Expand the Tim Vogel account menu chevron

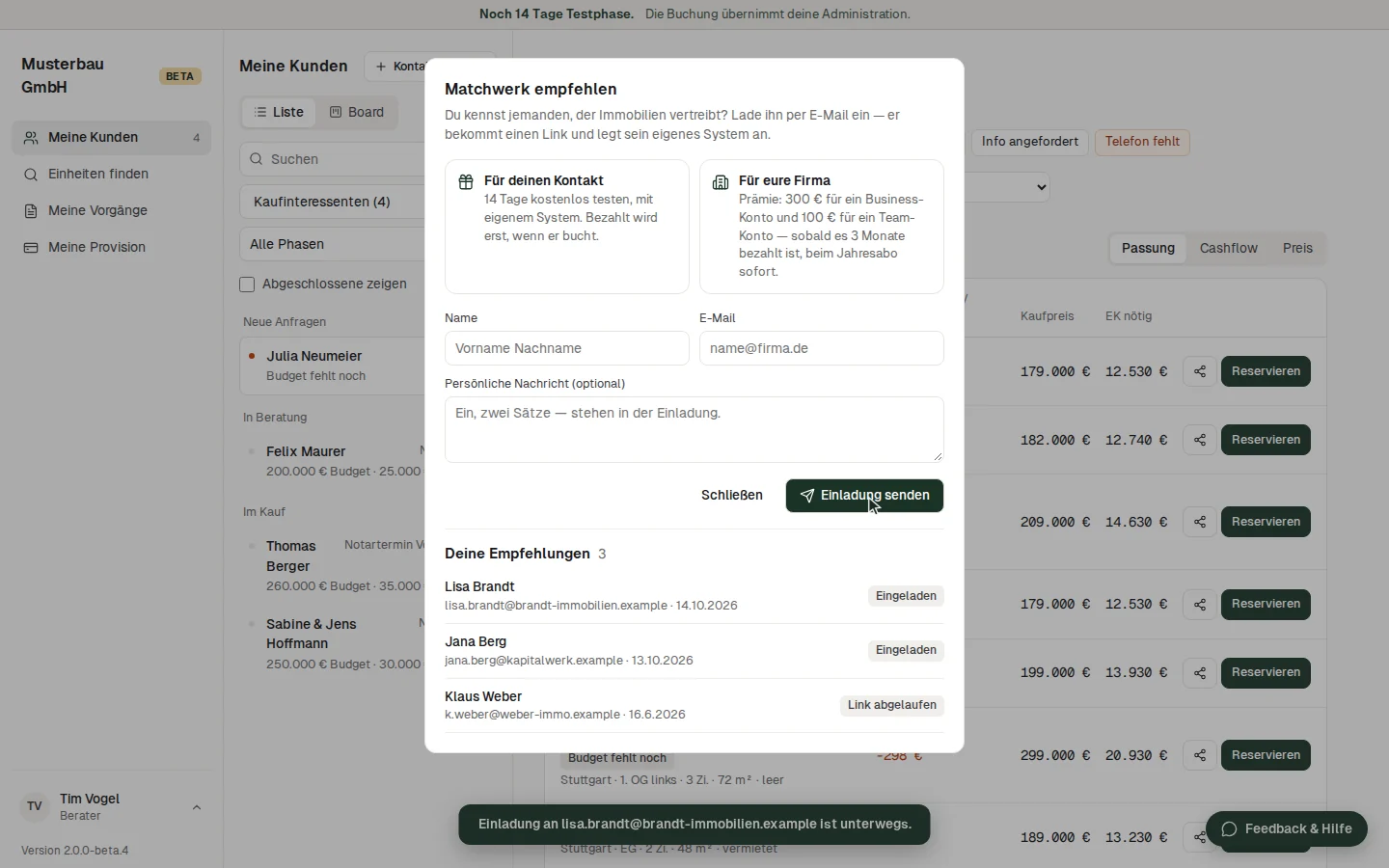(x=197, y=807)
